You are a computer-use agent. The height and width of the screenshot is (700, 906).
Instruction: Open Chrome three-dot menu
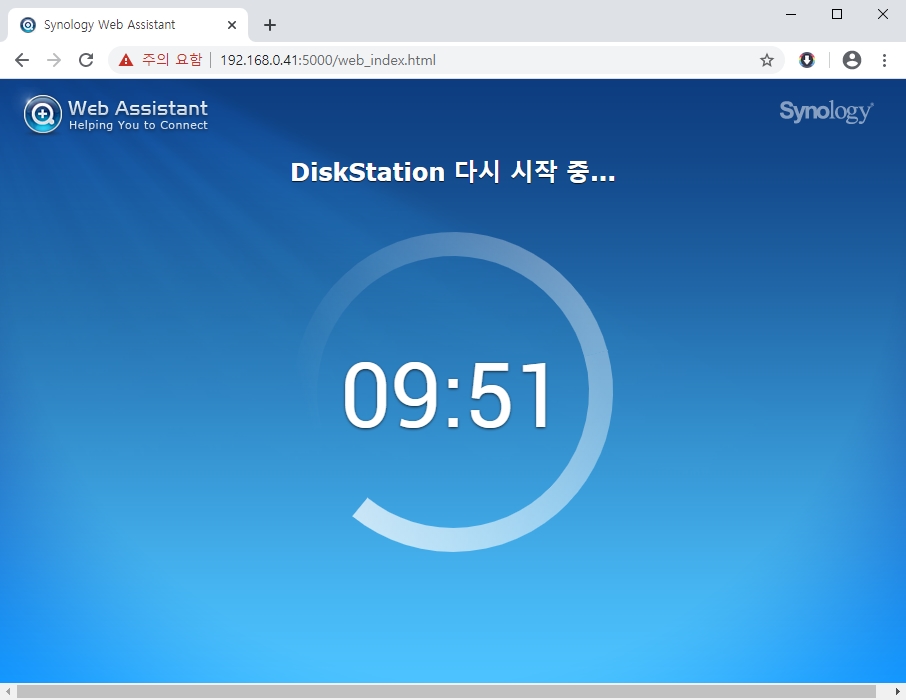coord(884,60)
